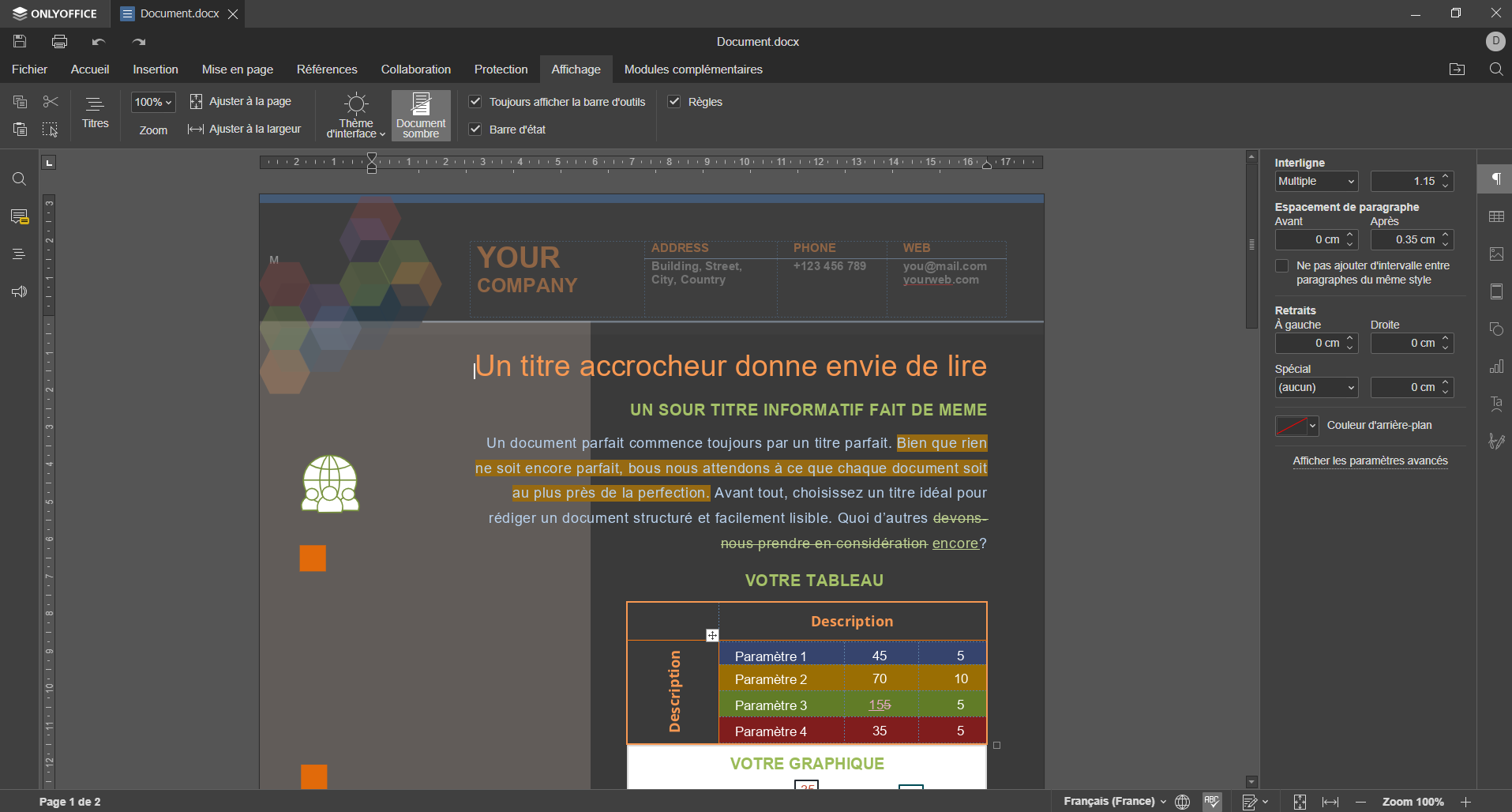This screenshot has width=1512, height=812.
Task: Click fit to page icon in status bar
Action: point(1300,801)
